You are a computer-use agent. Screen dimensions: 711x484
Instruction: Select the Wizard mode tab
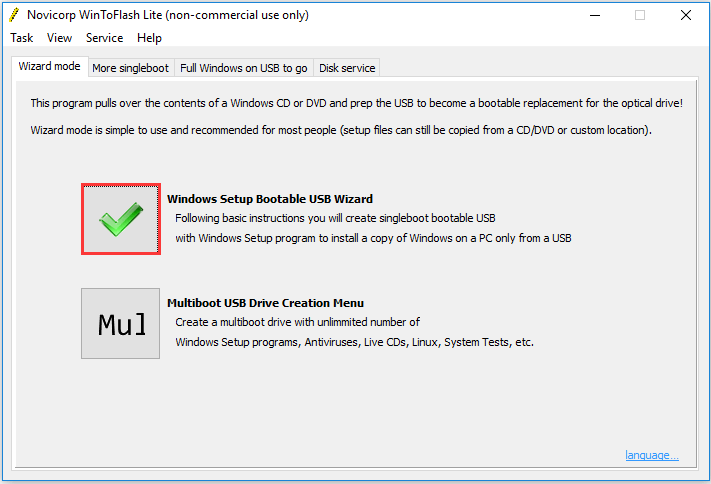click(49, 67)
